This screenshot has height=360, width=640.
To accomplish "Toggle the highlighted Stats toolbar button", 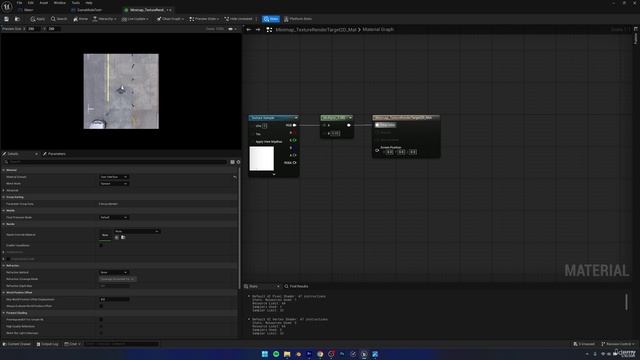I will [x=271, y=19].
